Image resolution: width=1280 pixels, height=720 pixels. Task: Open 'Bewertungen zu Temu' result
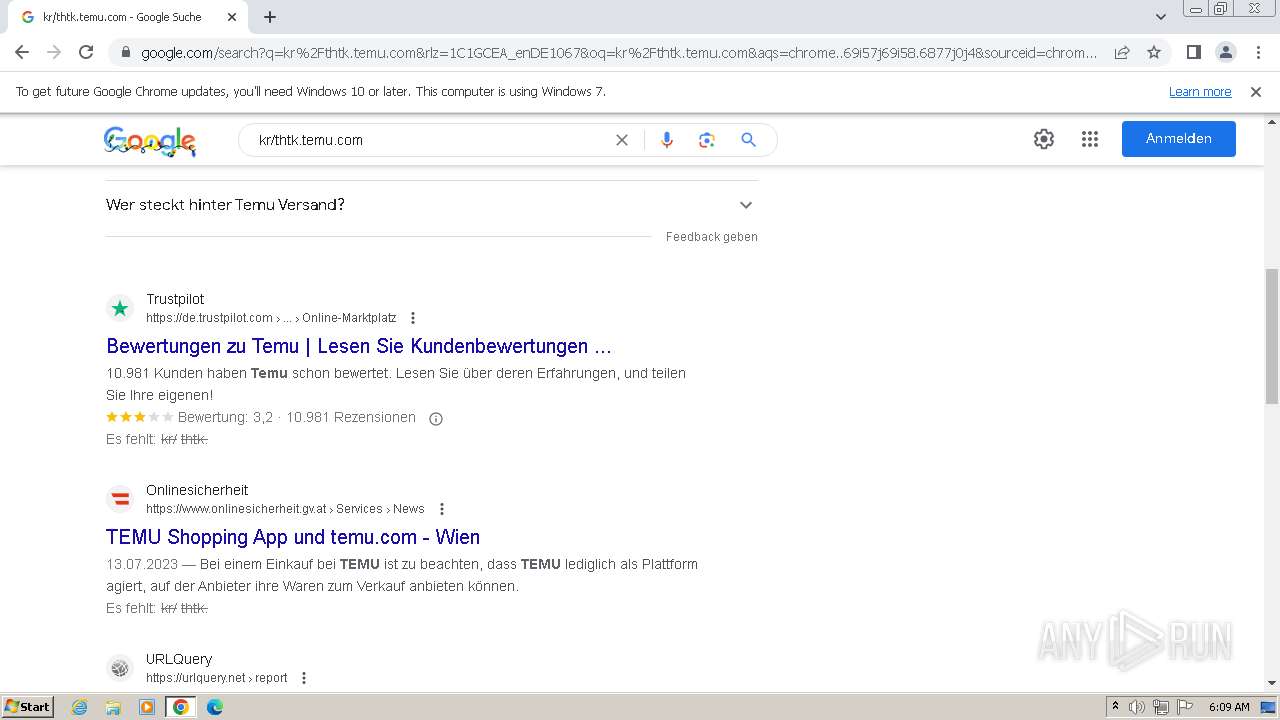click(x=359, y=346)
